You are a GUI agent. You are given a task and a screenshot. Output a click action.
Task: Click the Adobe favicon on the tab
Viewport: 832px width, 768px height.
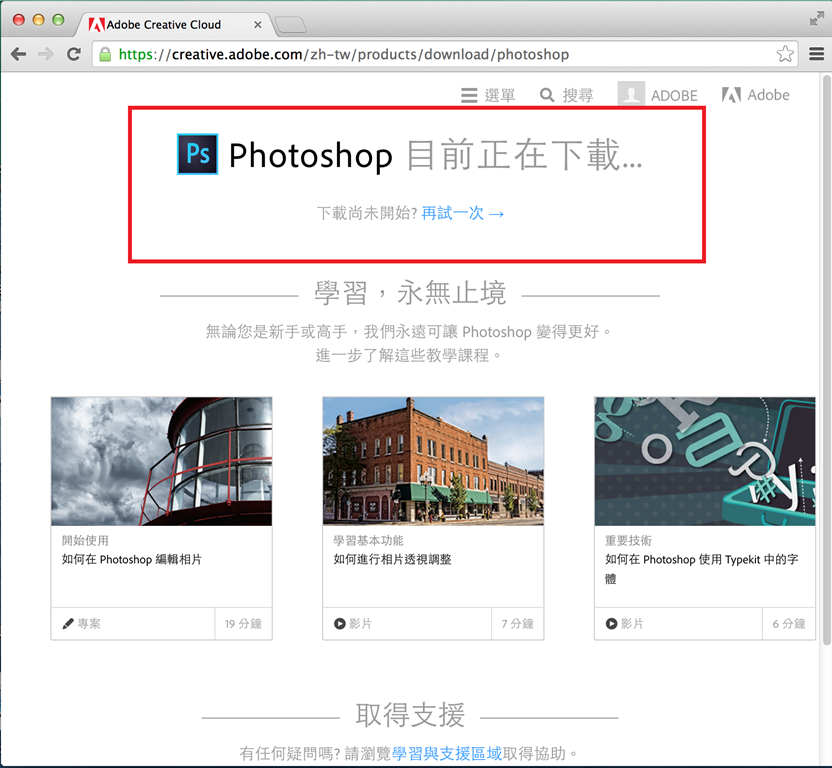click(96, 24)
